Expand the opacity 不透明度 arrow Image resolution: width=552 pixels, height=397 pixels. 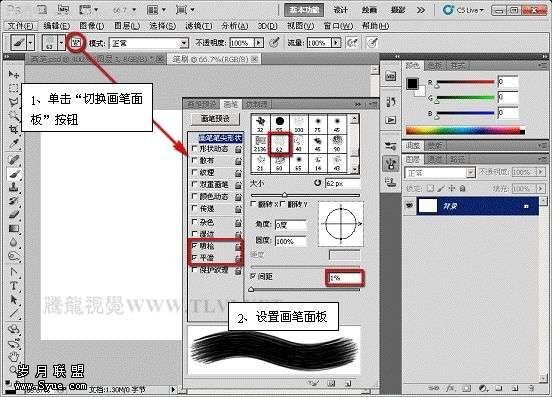259,43
